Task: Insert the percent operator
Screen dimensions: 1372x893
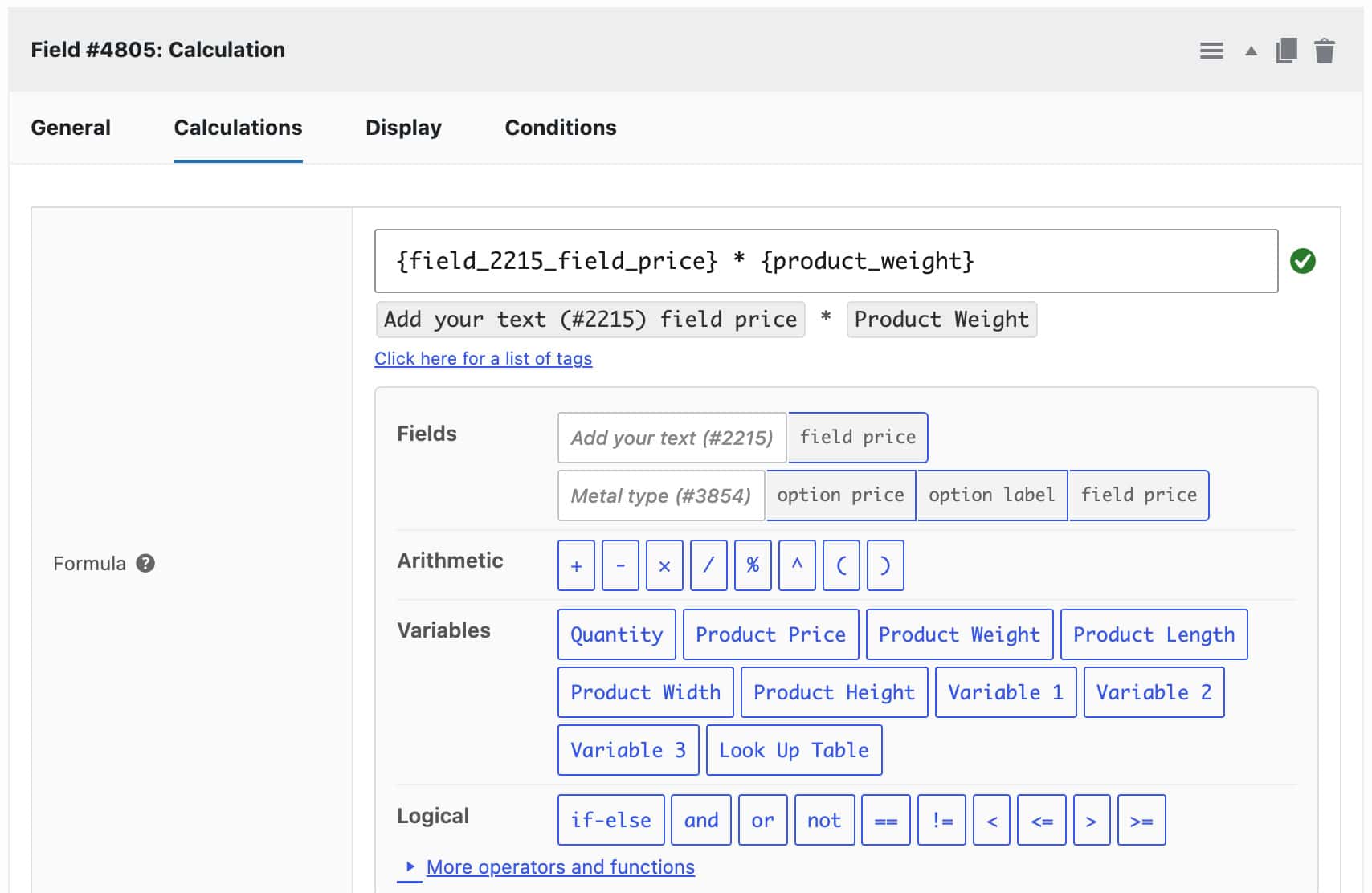Action: tap(753, 565)
